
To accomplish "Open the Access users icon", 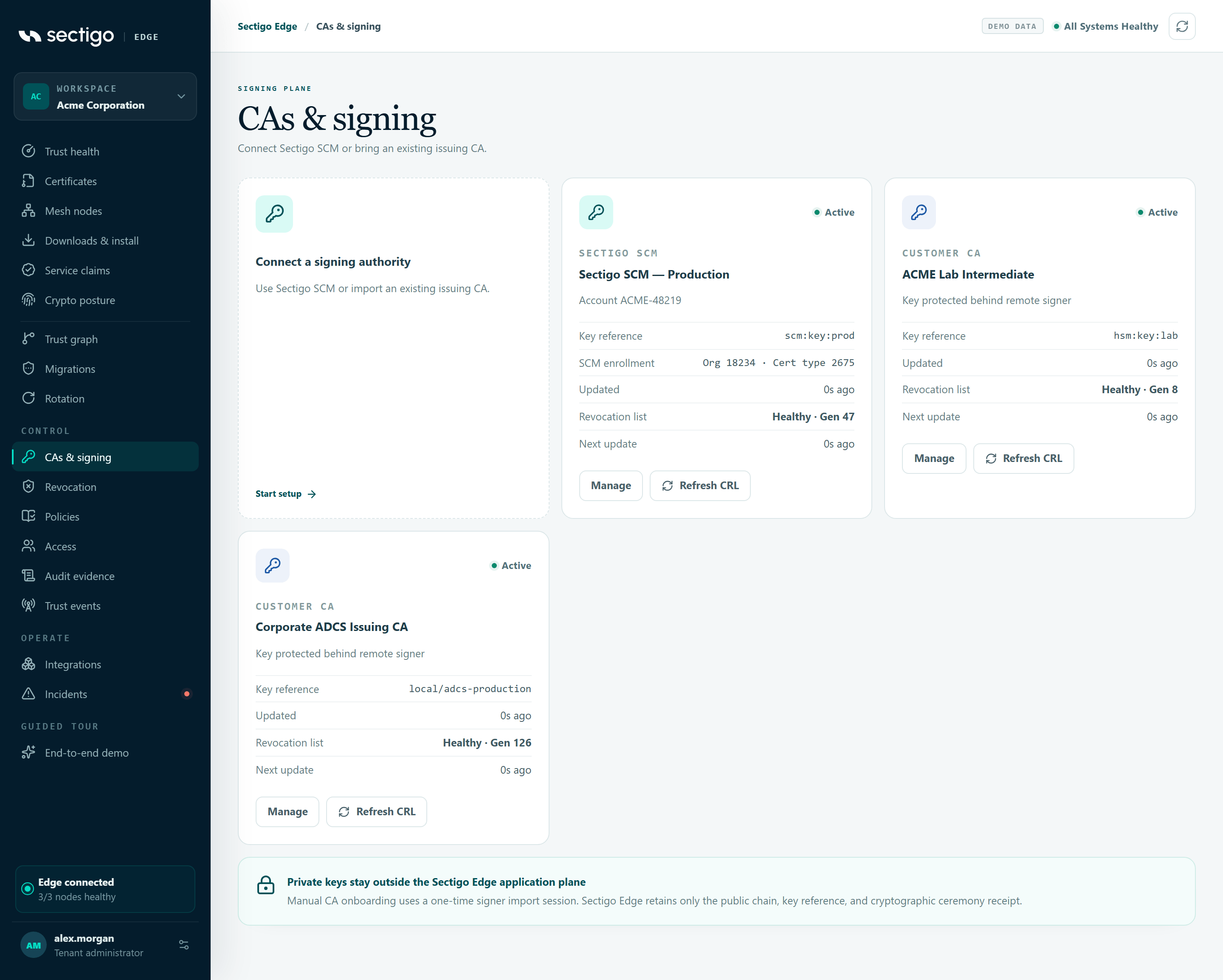I will 28,546.
